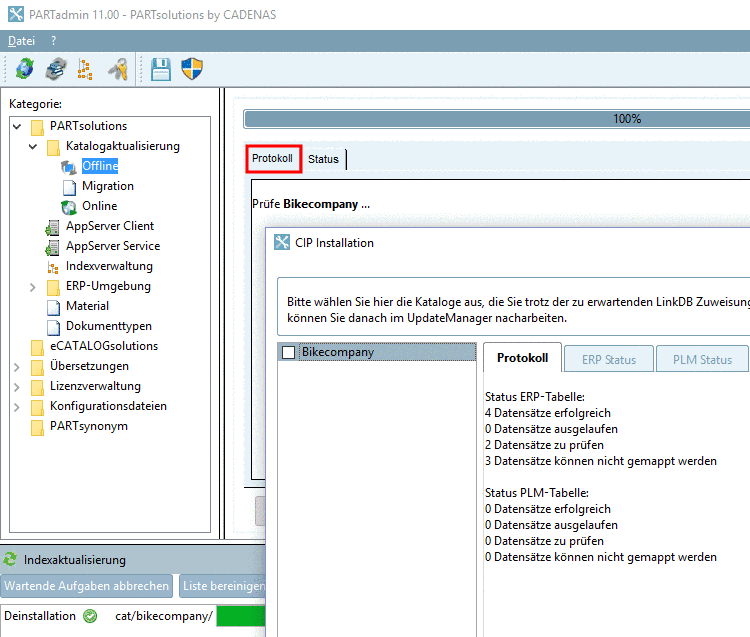Click the PARTsynonym folder icon
This screenshot has width=750, height=637.
(37, 427)
